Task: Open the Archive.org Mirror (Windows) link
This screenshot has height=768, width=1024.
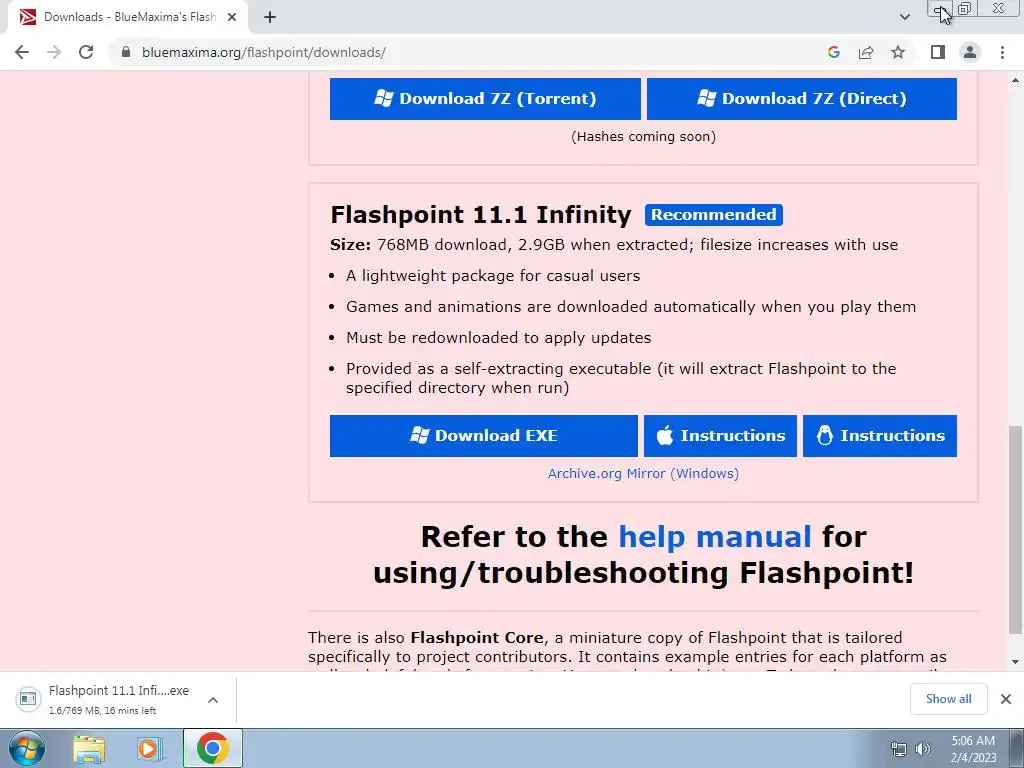Action: 643,473
